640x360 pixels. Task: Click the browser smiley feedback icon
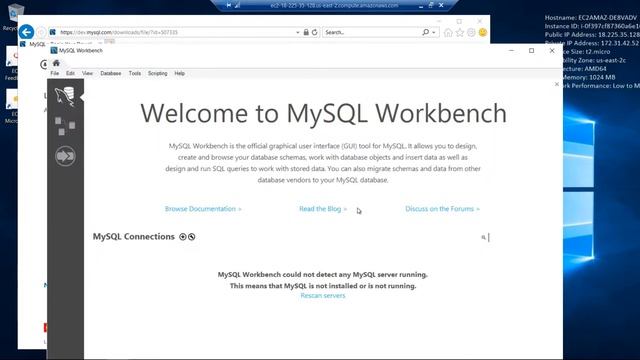[483, 32]
